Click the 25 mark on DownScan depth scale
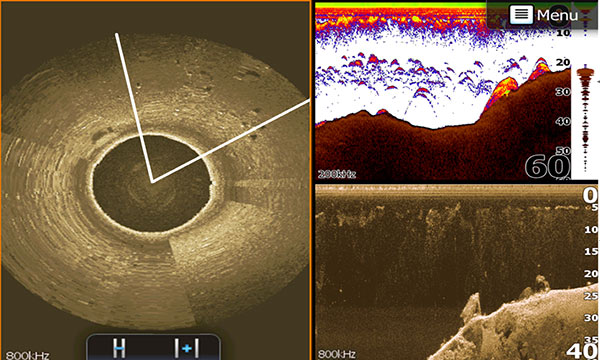Screen dimensions: 600x360 click(591, 296)
